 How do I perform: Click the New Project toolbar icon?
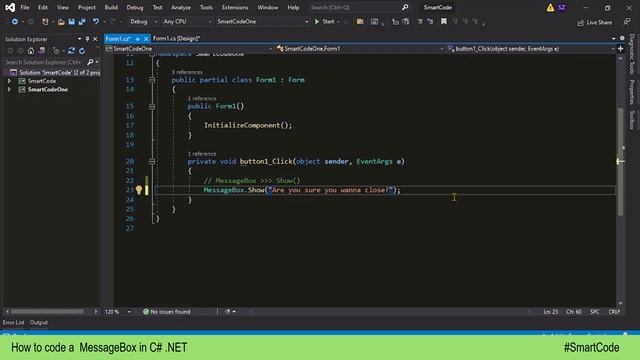45,22
